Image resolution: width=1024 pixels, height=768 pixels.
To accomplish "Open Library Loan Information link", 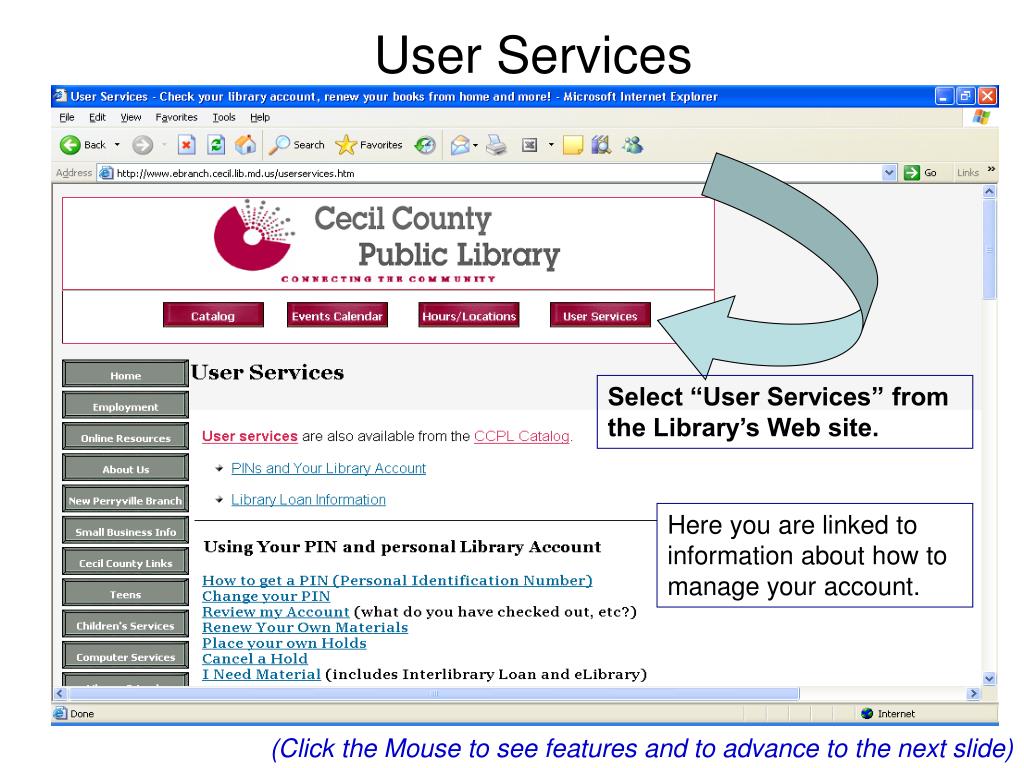I will click(x=308, y=500).
